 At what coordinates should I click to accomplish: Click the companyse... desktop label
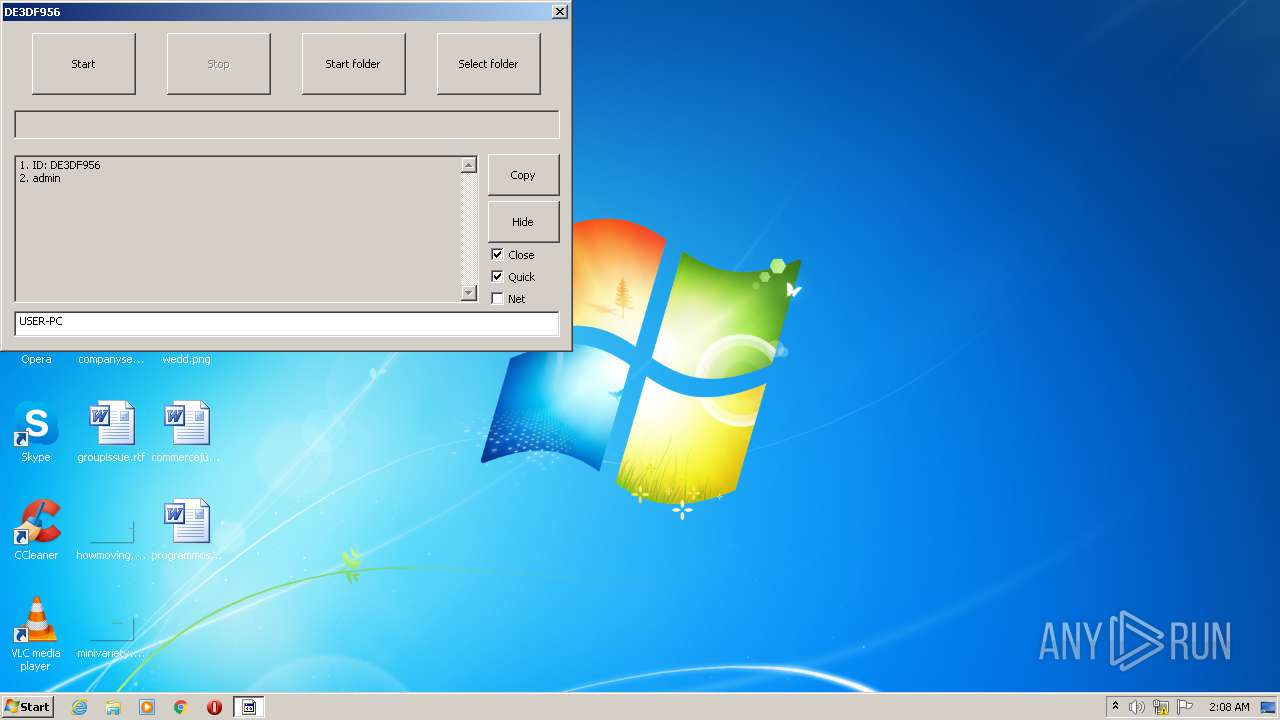point(111,359)
